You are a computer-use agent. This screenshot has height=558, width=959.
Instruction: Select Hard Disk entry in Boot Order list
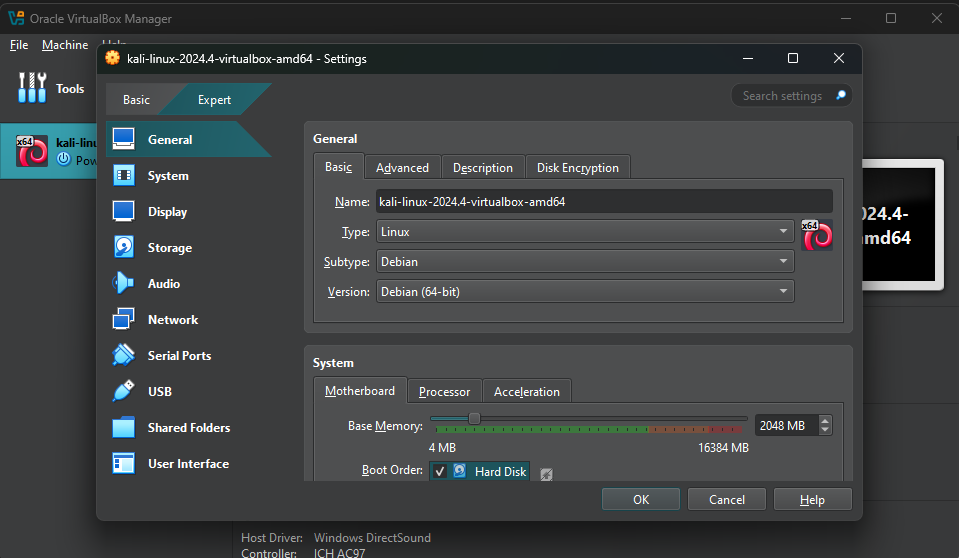click(x=480, y=471)
